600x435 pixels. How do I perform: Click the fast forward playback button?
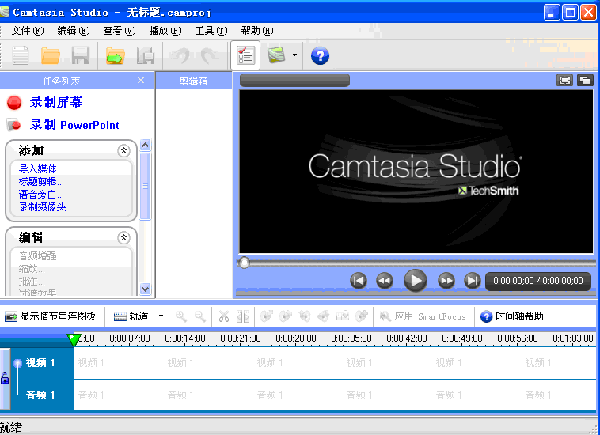click(446, 281)
